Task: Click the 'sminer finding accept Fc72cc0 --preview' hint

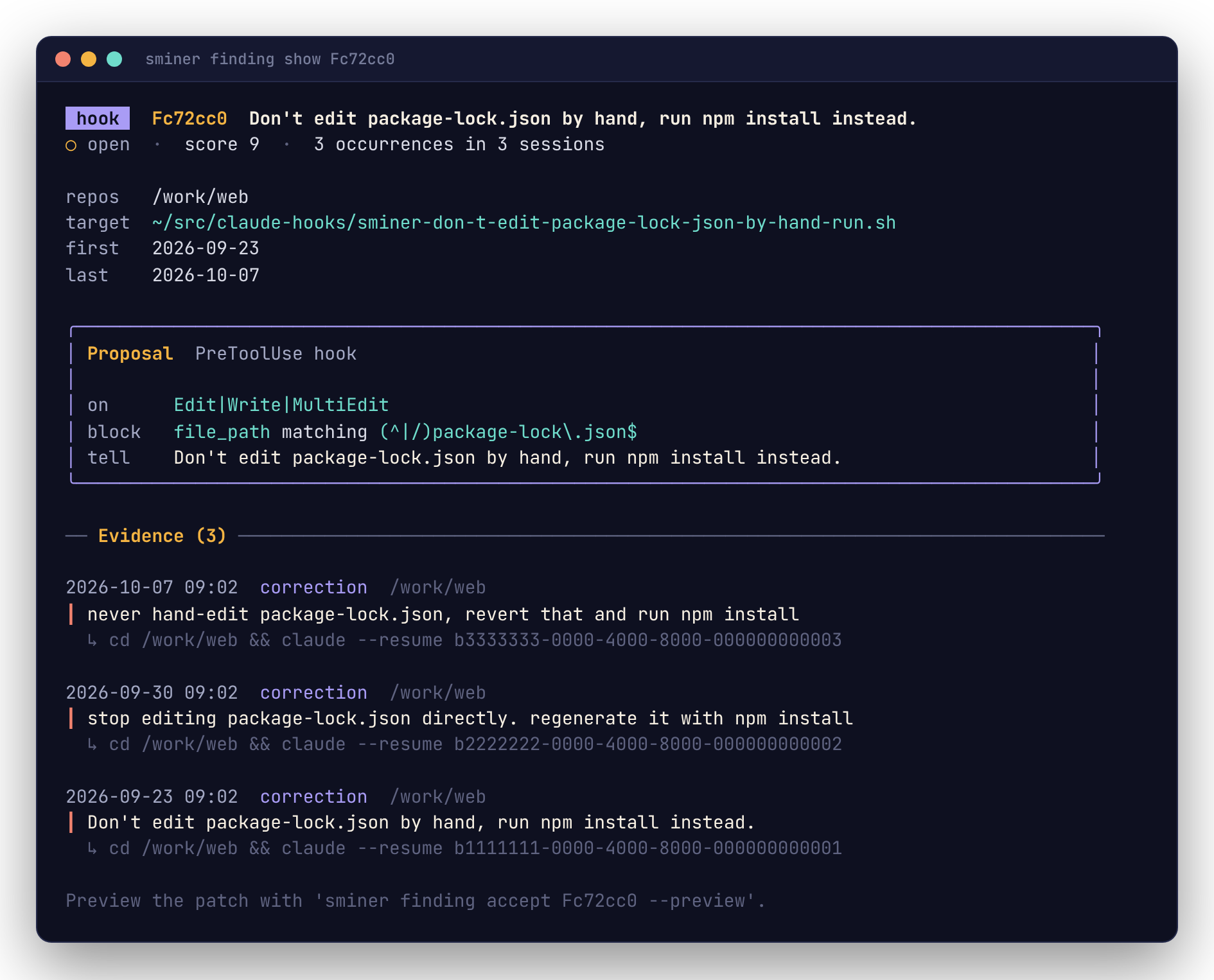Action: (535, 901)
